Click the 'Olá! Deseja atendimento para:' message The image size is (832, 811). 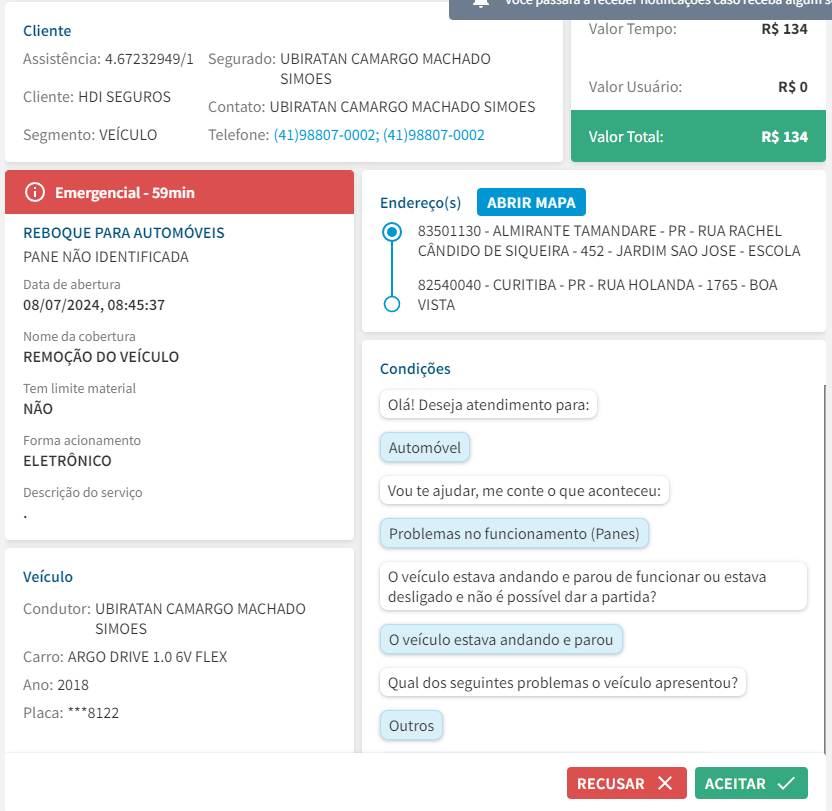pos(488,404)
